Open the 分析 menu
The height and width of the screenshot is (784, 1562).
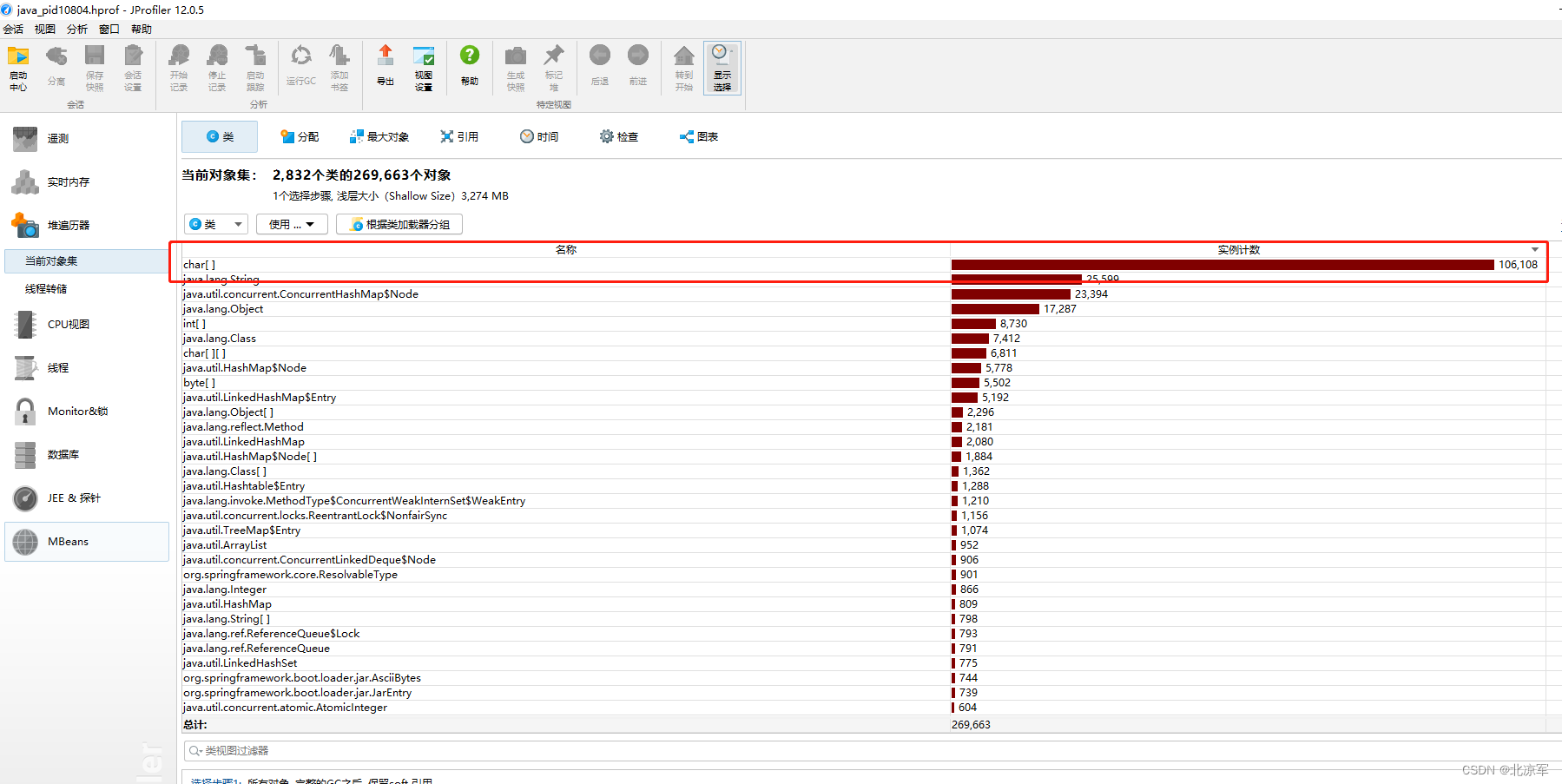coord(76,29)
